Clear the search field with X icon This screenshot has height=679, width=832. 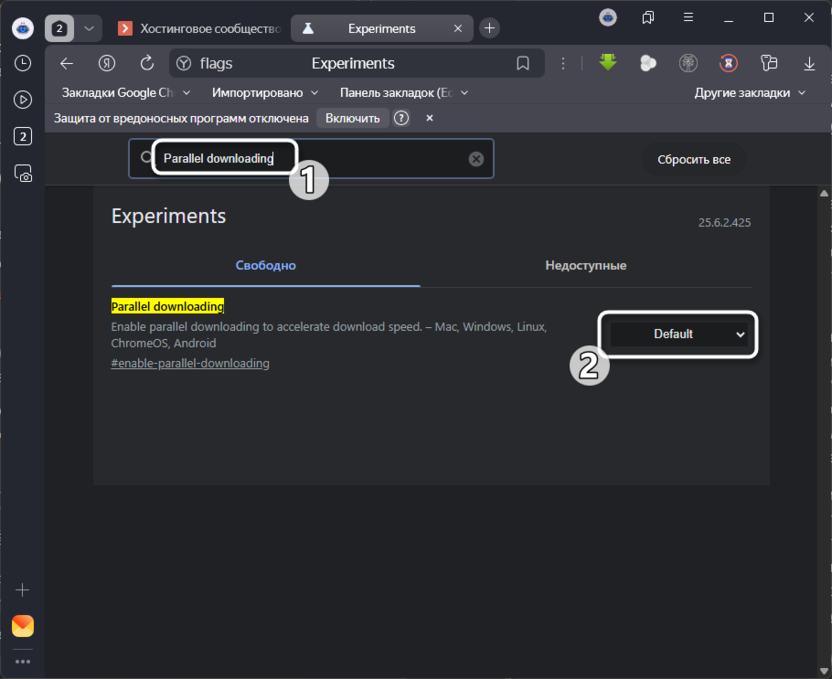[x=476, y=159]
